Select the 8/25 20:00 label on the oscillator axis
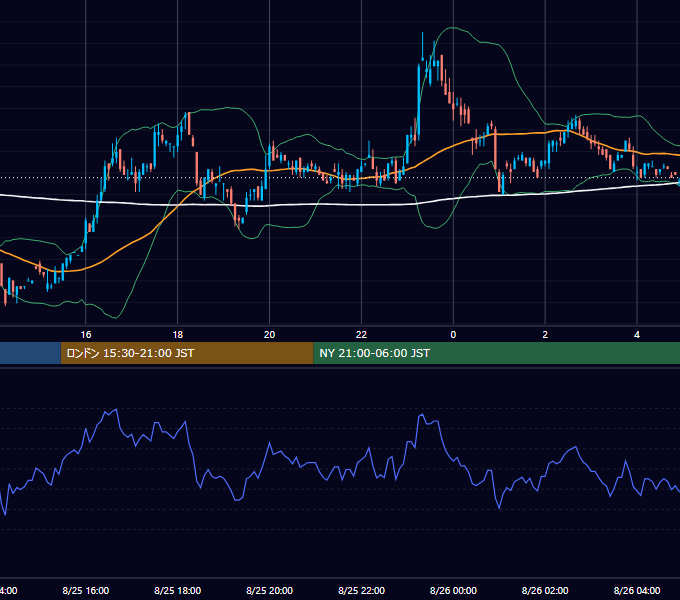Image resolution: width=680 pixels, height=600 pixels. pos(269,590)
